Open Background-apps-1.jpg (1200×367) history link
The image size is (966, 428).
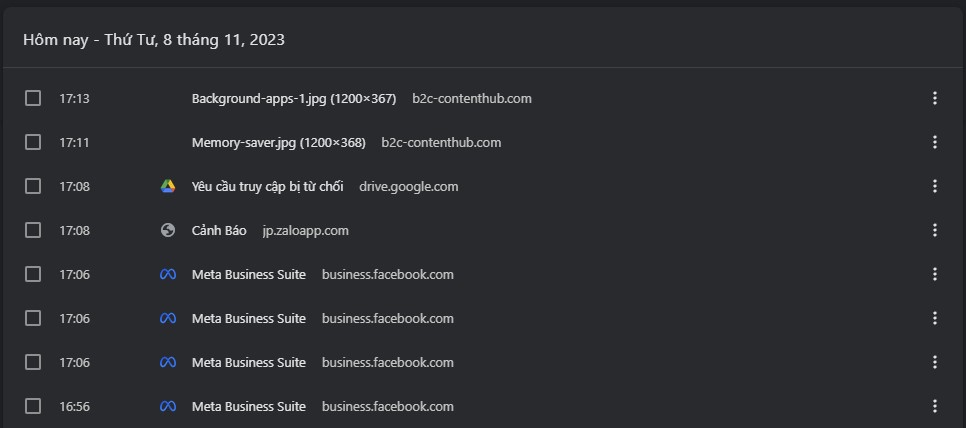click(x=294, y=99)
